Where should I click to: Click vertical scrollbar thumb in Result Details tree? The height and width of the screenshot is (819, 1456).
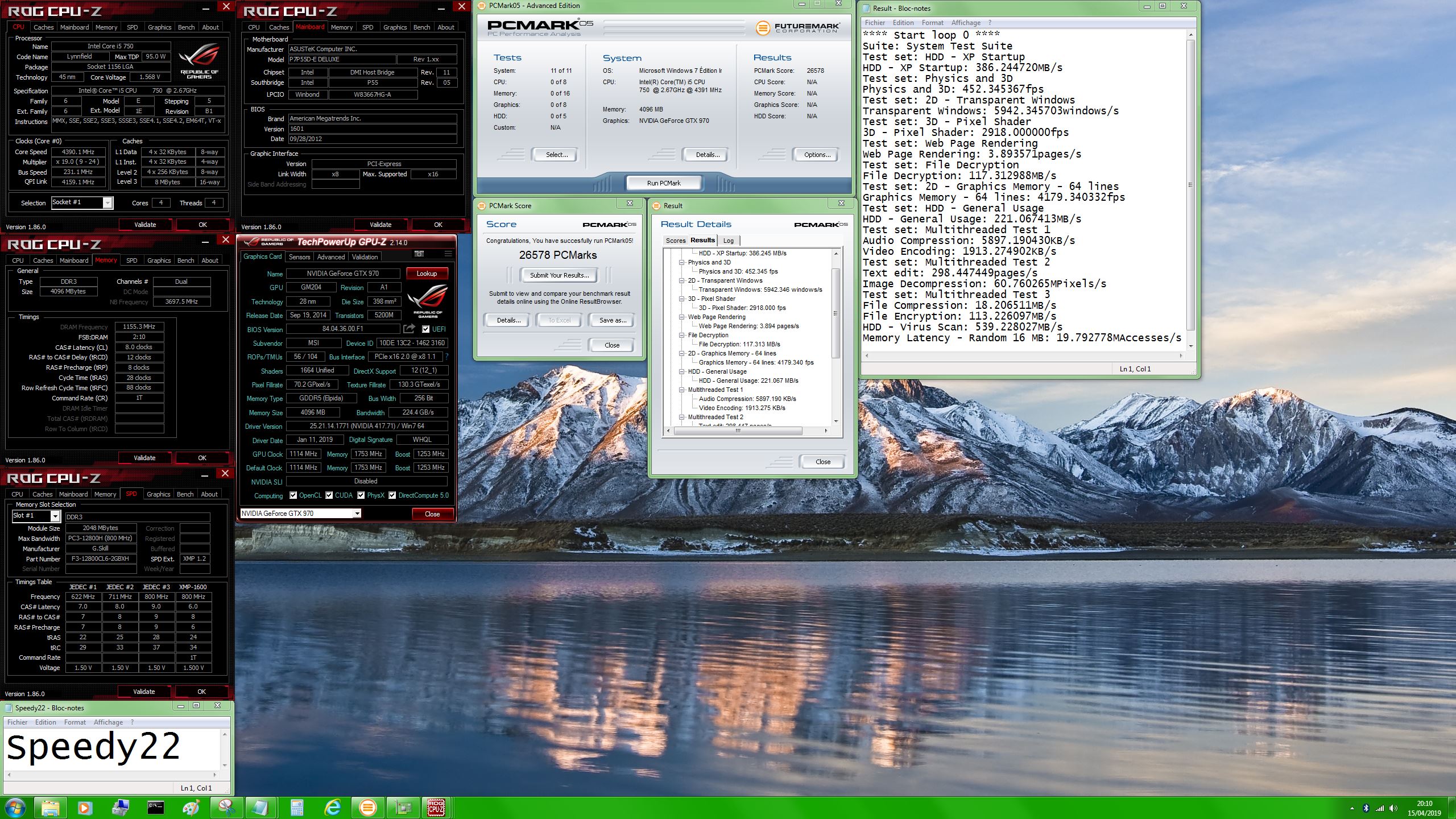click(x=835, y=313)
